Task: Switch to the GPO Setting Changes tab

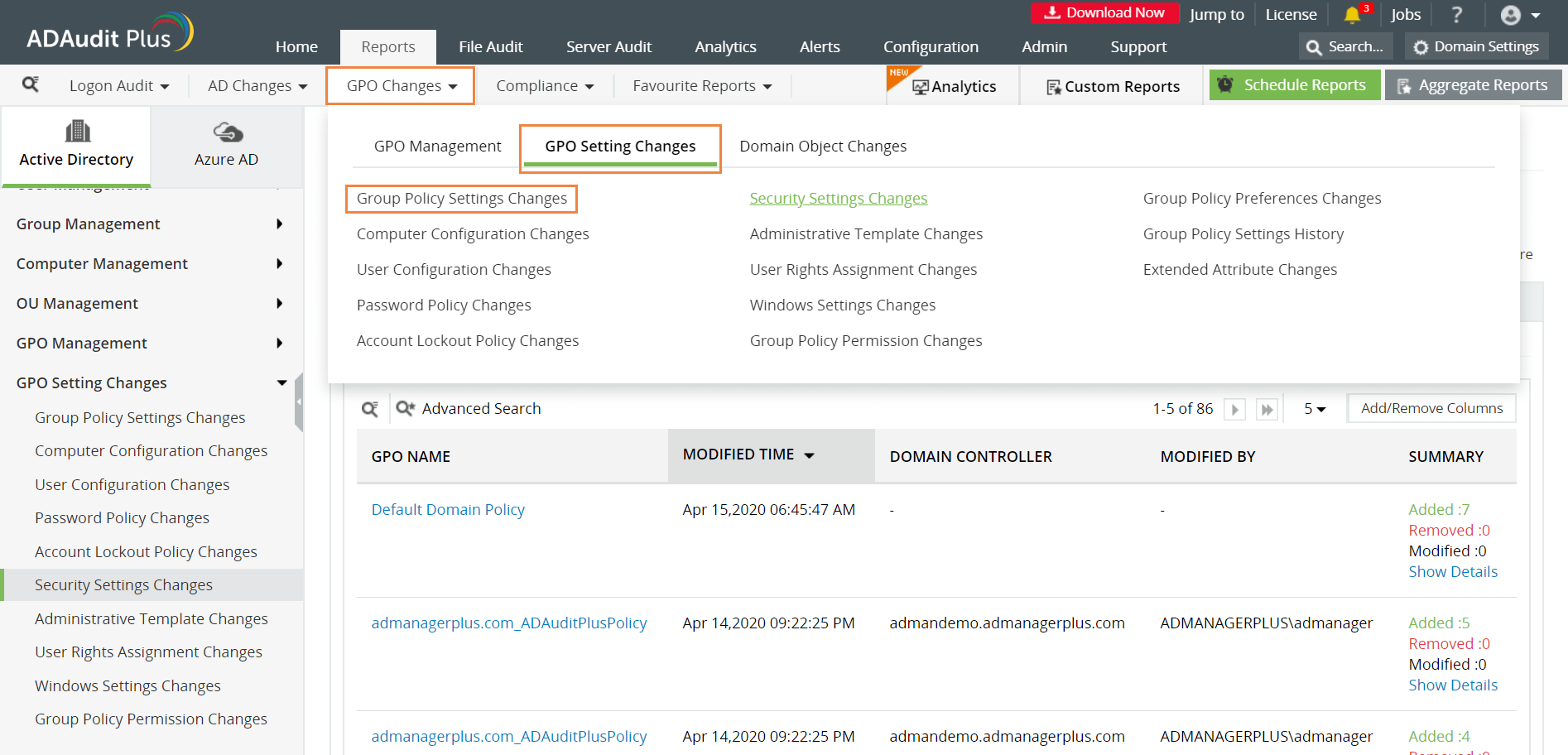Action: [x=619, y=146]
